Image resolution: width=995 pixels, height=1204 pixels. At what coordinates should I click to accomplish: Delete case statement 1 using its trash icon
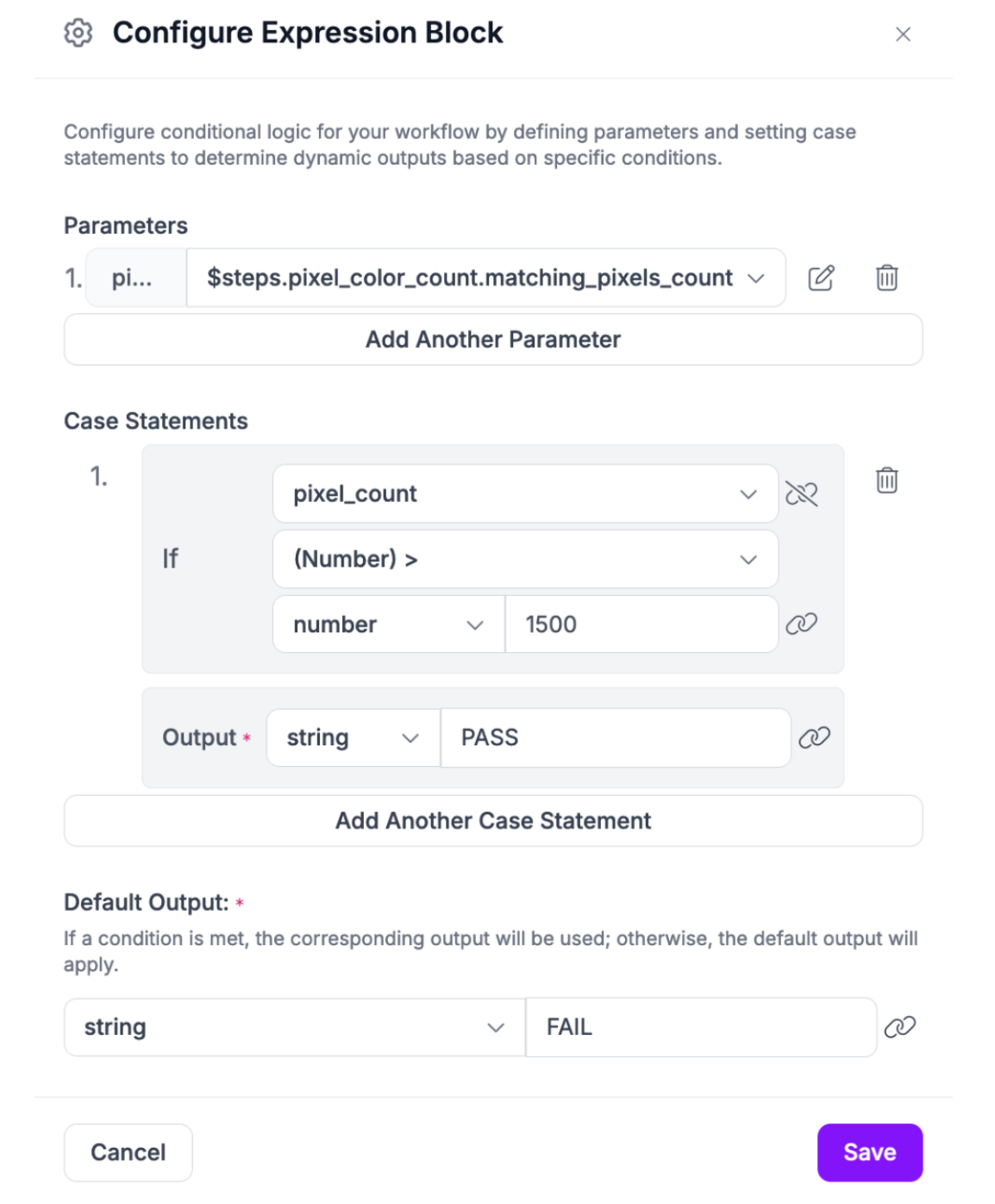click(x=886, y=480)
